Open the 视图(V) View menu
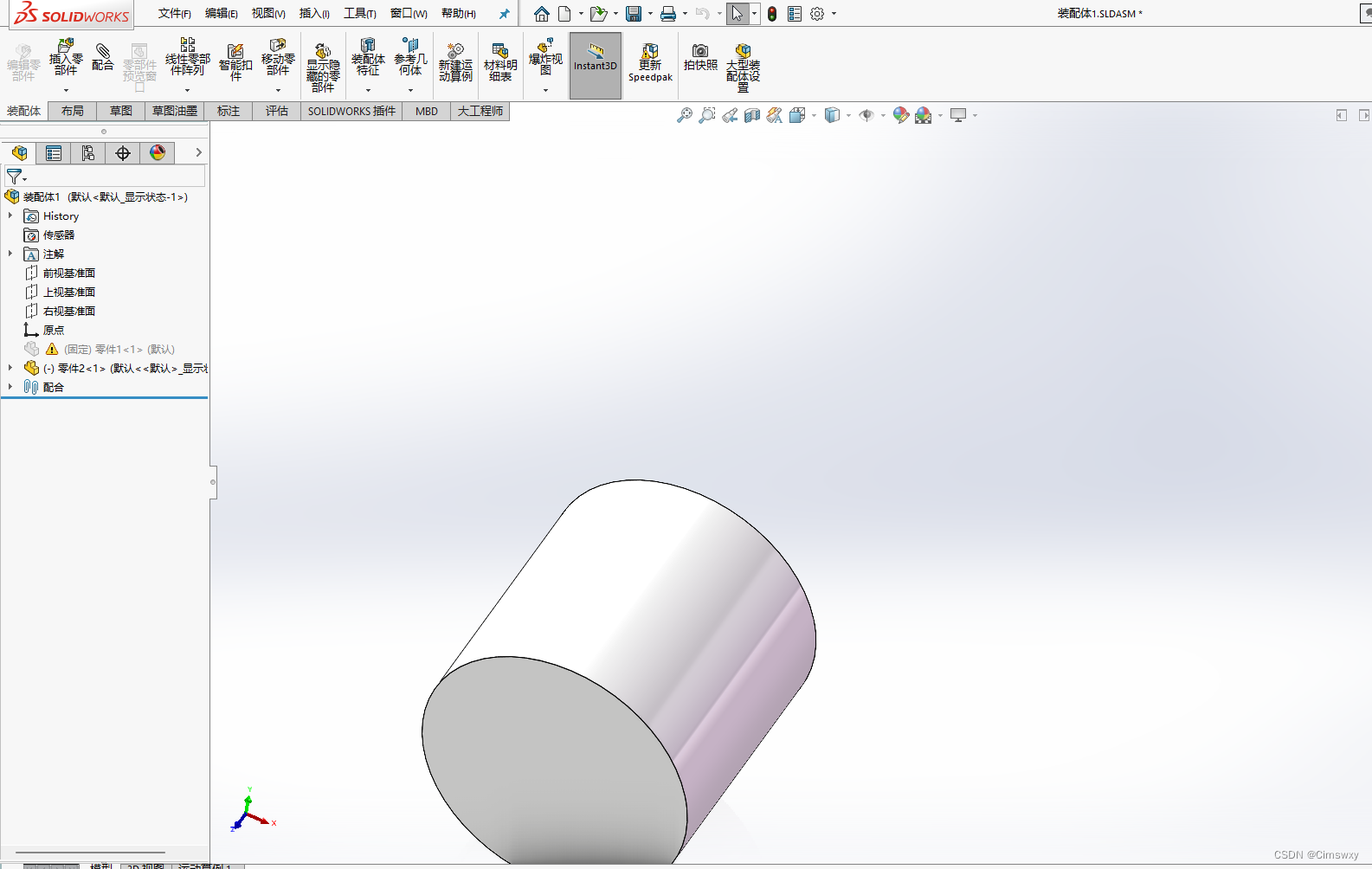Image resolution: width=1372 pixels, height=869 pixels. [268, 14]
